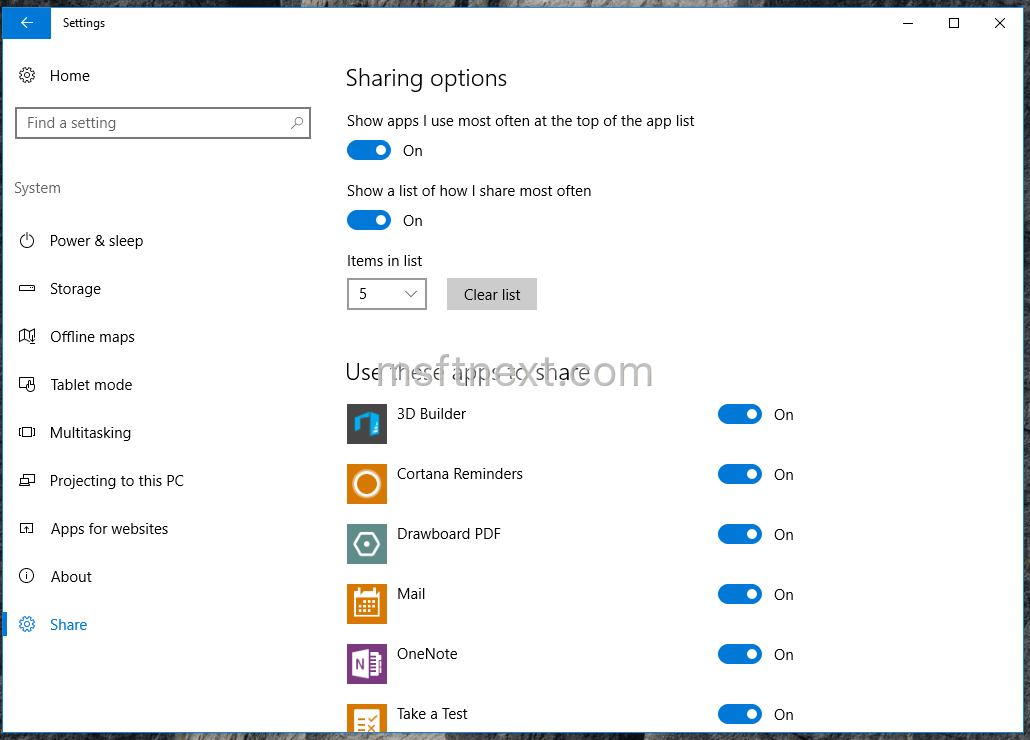Disable showing most-used apps at top
Screen dimensions: 1030x740
[369, 151]
